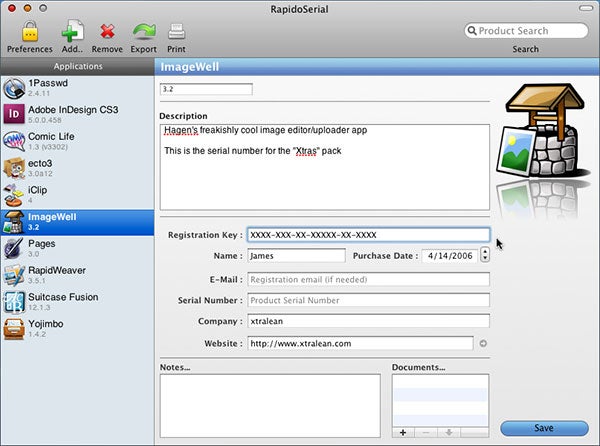The height and width of the screenshot is (446, 600).
Task: Select Suitcase Fusion in the list
Action: pos(77,302)
